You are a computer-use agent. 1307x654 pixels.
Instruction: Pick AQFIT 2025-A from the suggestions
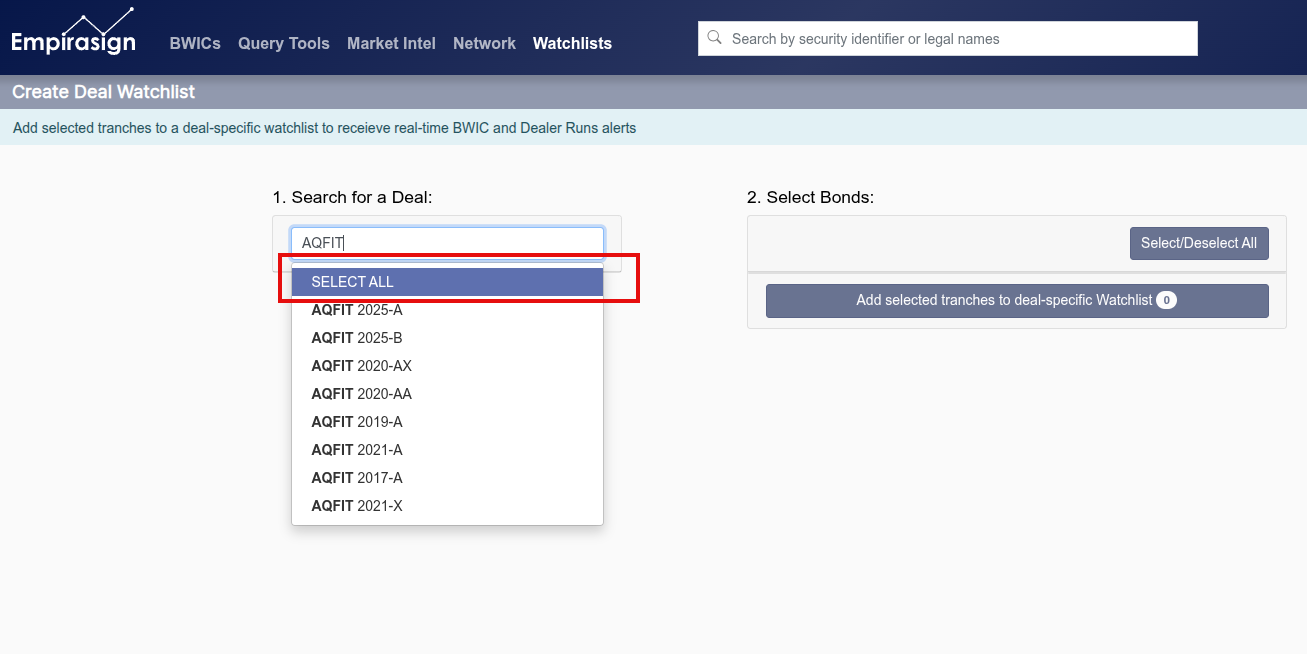coord(447,310)
